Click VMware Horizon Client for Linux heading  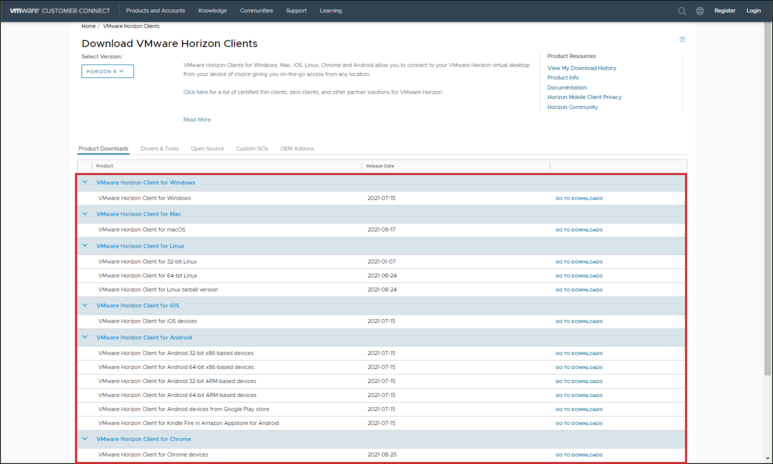[x=141, y=246]
